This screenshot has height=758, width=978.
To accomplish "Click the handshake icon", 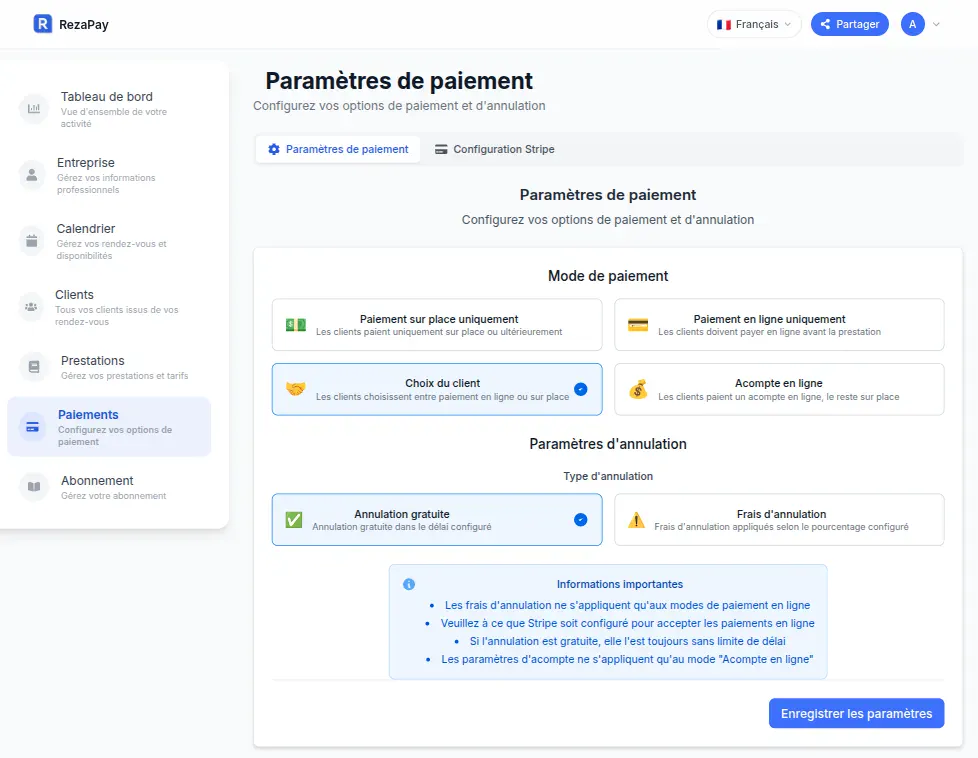I will coord(296,389).
